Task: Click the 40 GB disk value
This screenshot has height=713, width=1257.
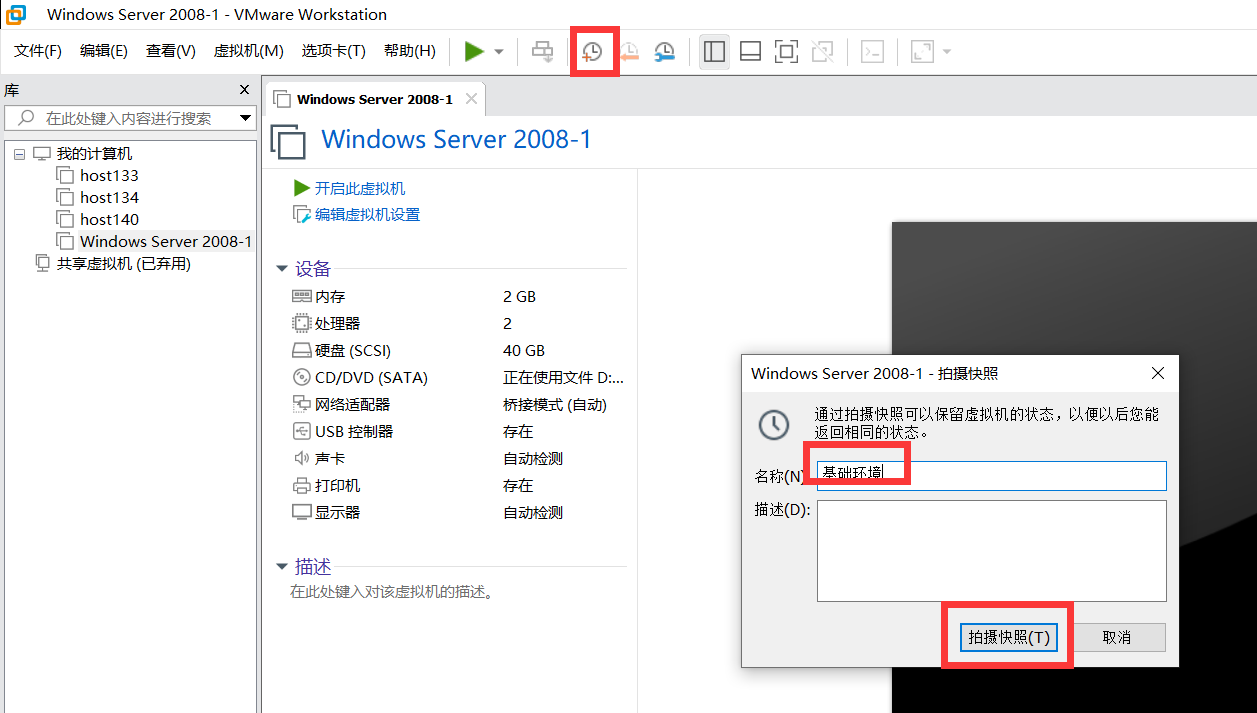Action: (x=524, y=351)
